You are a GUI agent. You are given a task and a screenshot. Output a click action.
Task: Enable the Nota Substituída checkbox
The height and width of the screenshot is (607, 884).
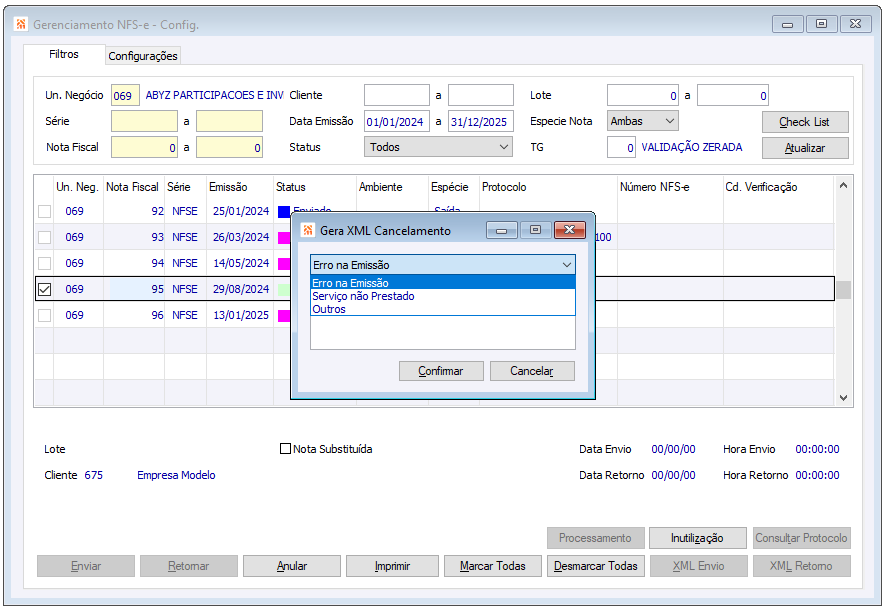click(285, 449)
